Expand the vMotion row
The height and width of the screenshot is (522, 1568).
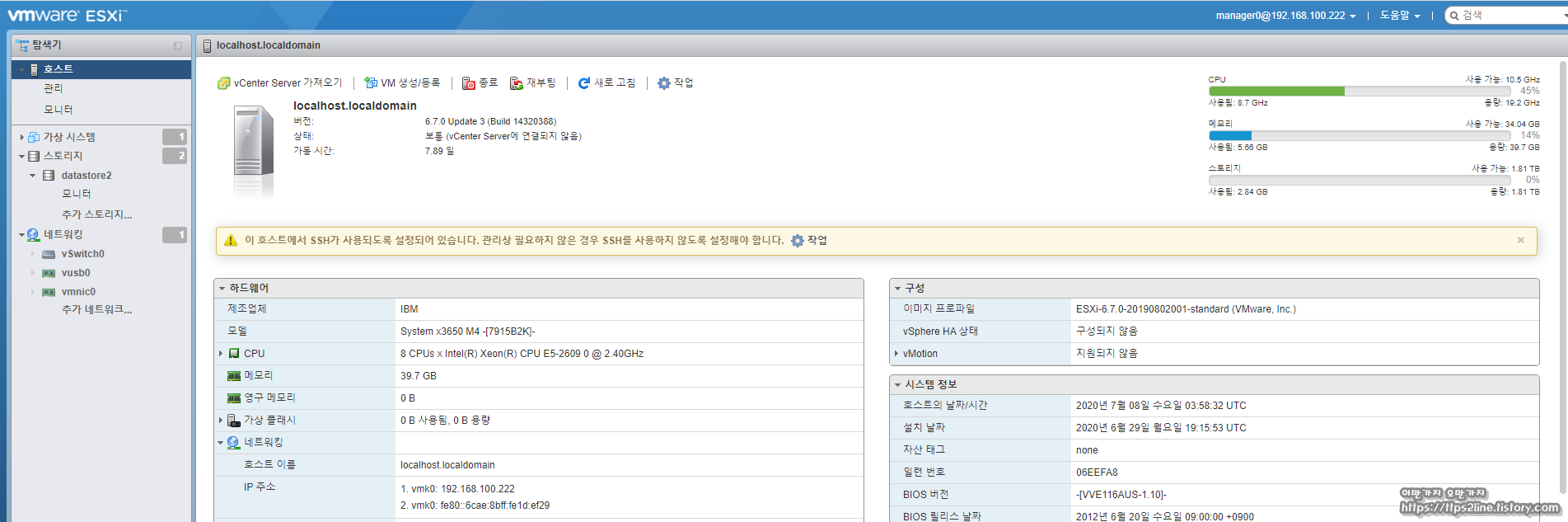tap(896, 354)
